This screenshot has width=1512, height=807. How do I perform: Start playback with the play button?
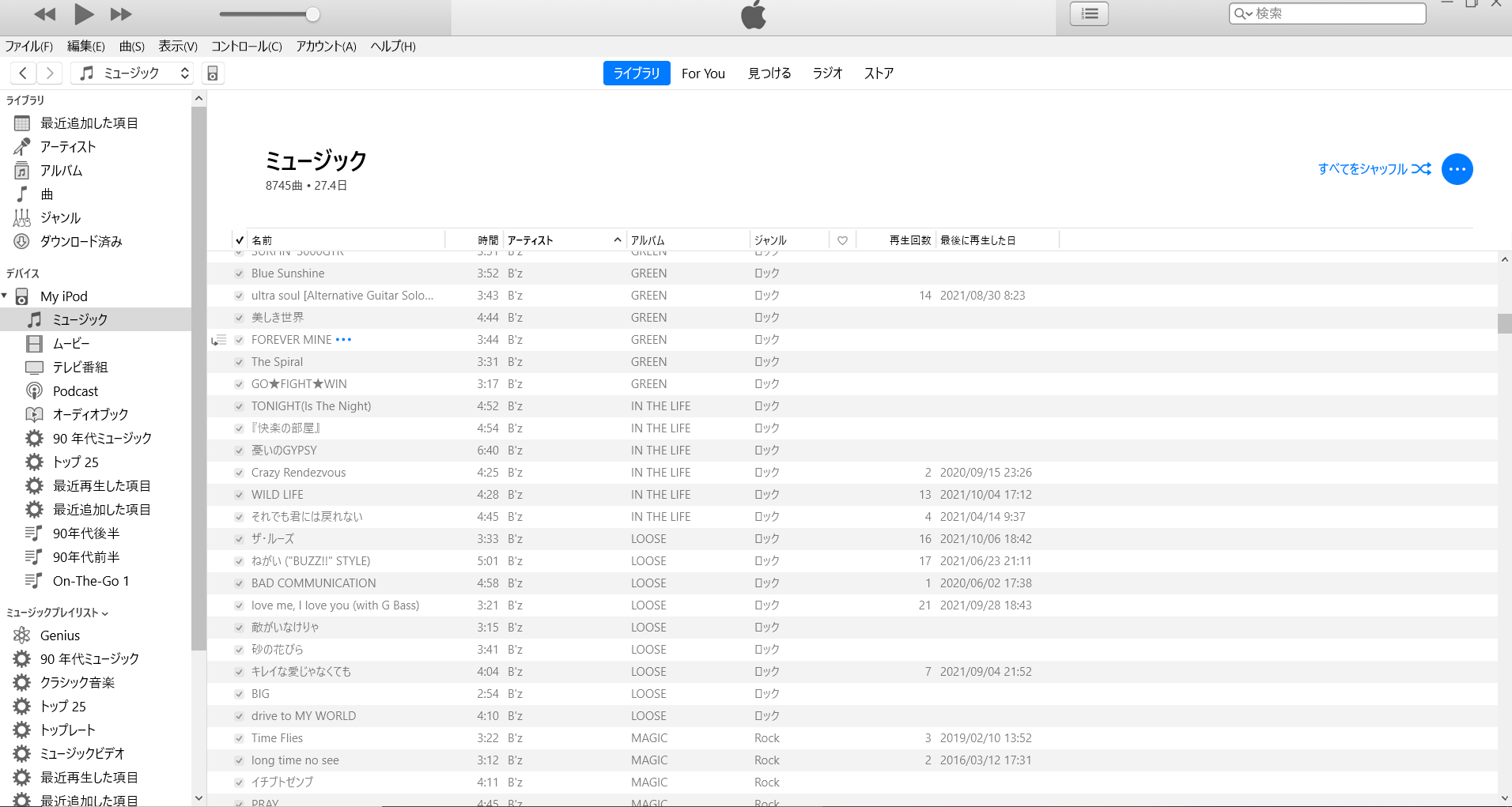[84, 13]
